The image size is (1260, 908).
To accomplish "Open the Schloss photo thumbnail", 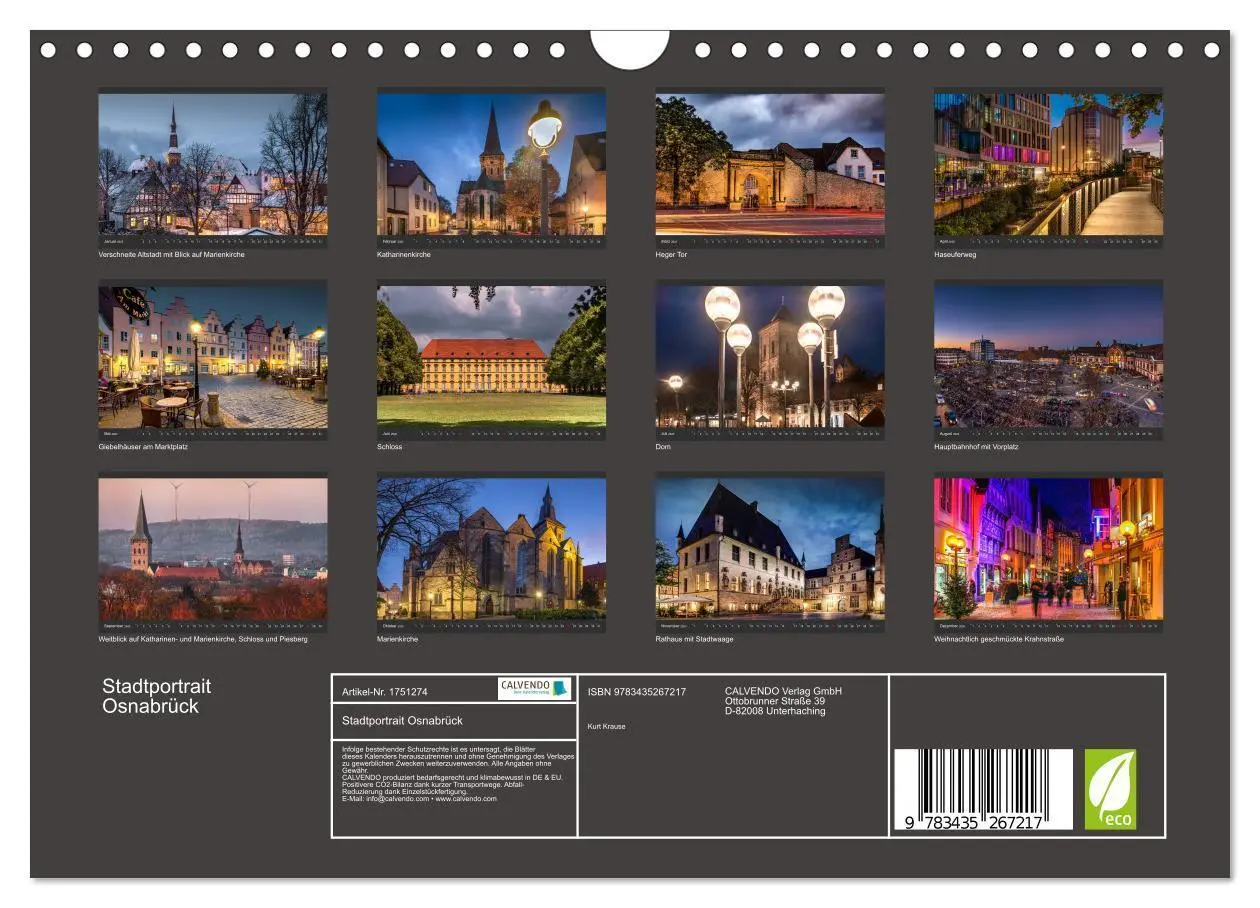I will coord(491,357).
